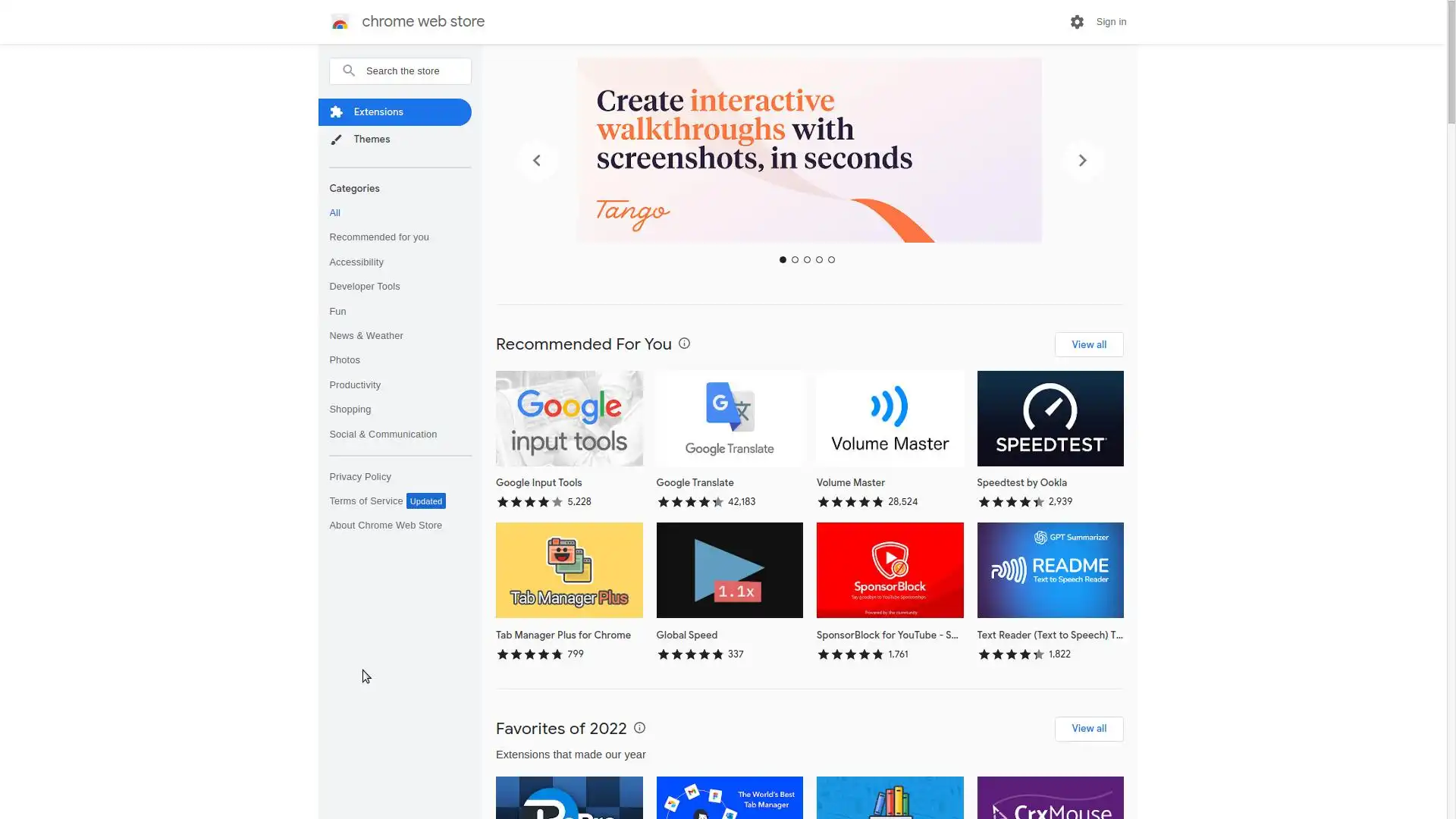Open the Productivity category
The image size is (1456, 819).
click(355, 385)
